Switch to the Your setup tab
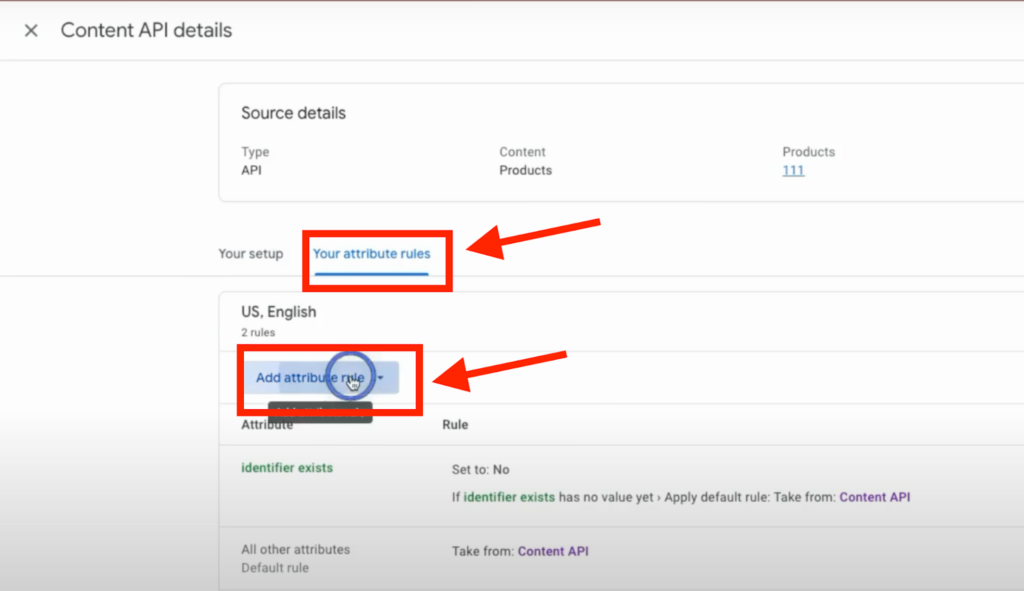 click(251, 254)
